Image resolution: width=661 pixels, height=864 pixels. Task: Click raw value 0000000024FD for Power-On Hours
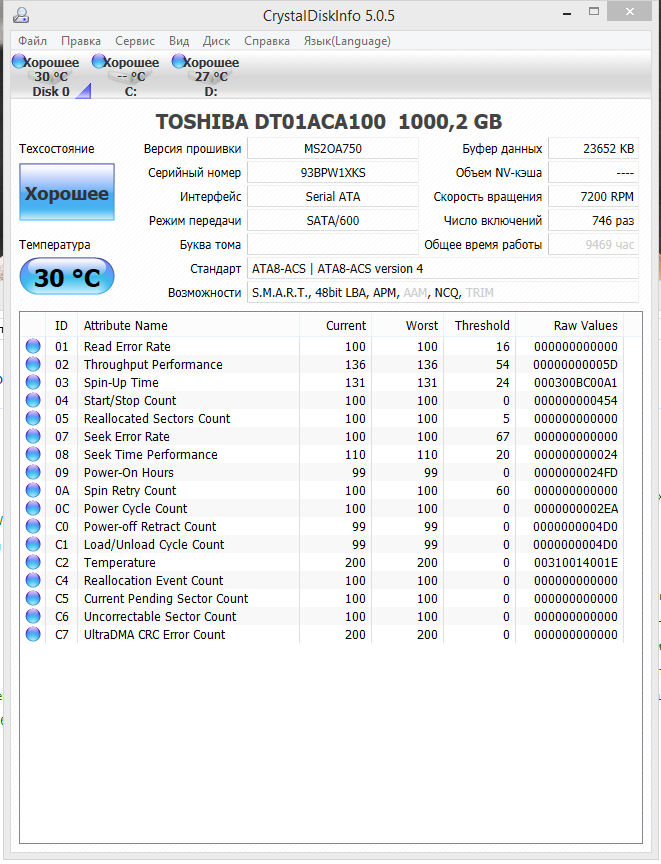(576, 473)
